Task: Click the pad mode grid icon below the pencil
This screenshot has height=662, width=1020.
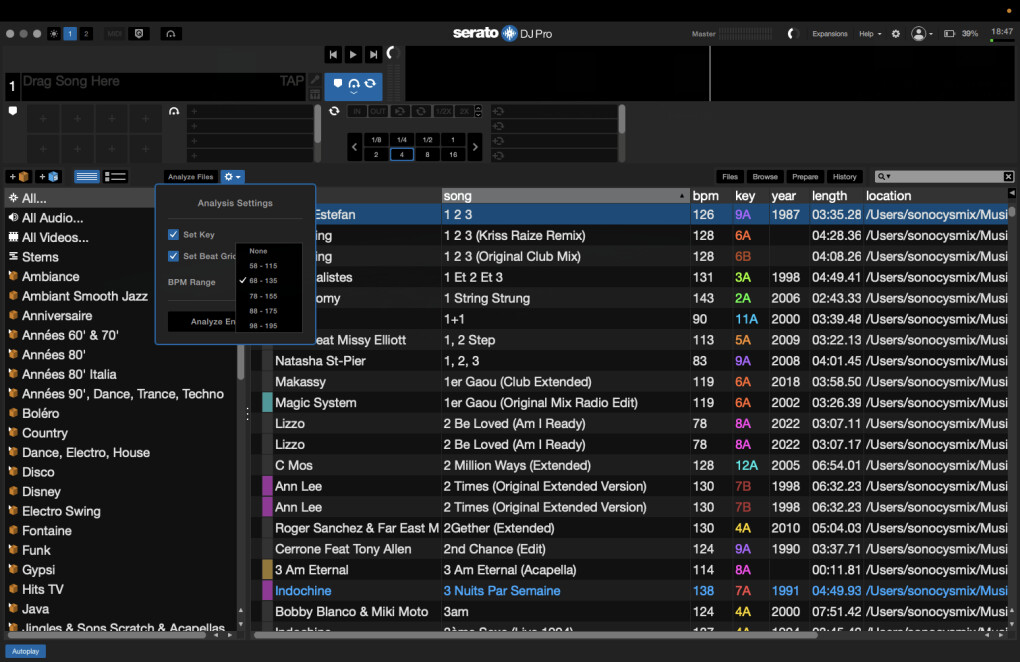Action: (x=315, y=94)
